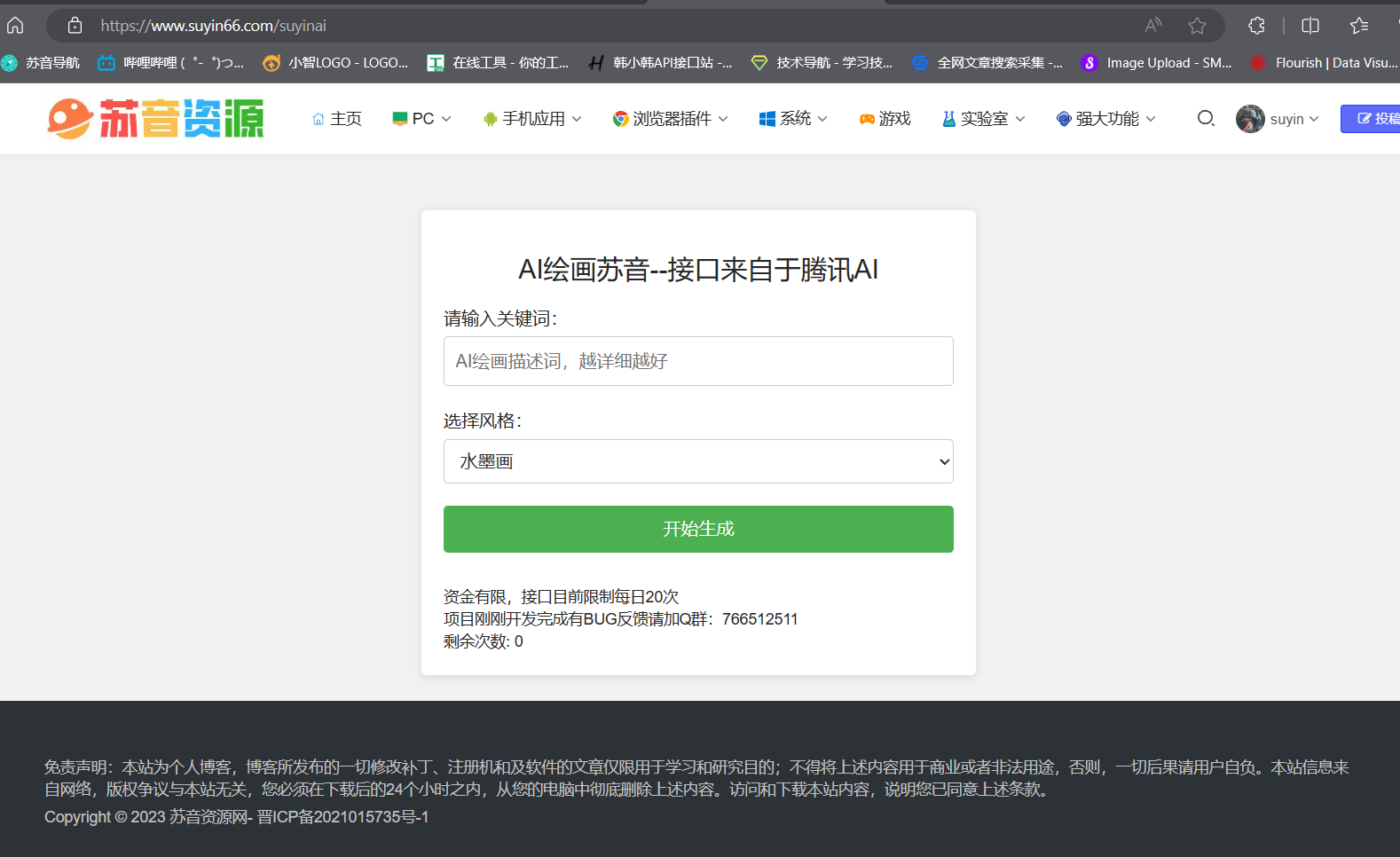This screenshot has height=857, width=1400.
Task: View site information via lock icon
Action: point(75,26)
